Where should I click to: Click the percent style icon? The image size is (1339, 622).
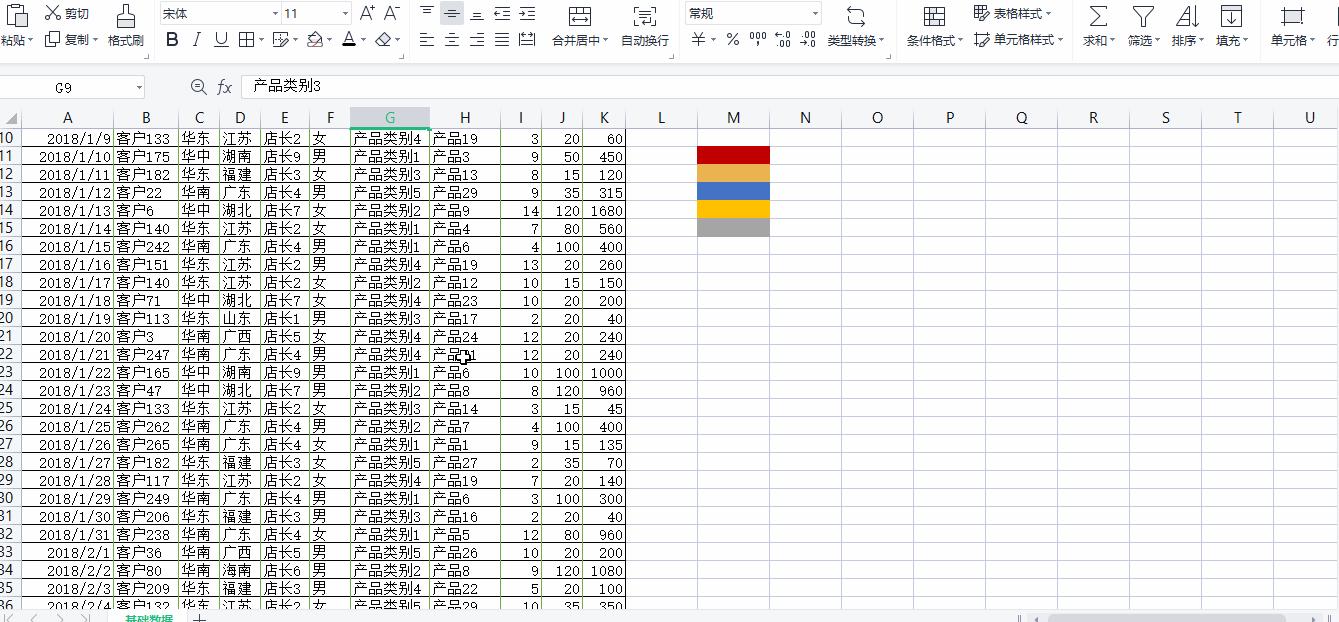(x=733, y=40)
